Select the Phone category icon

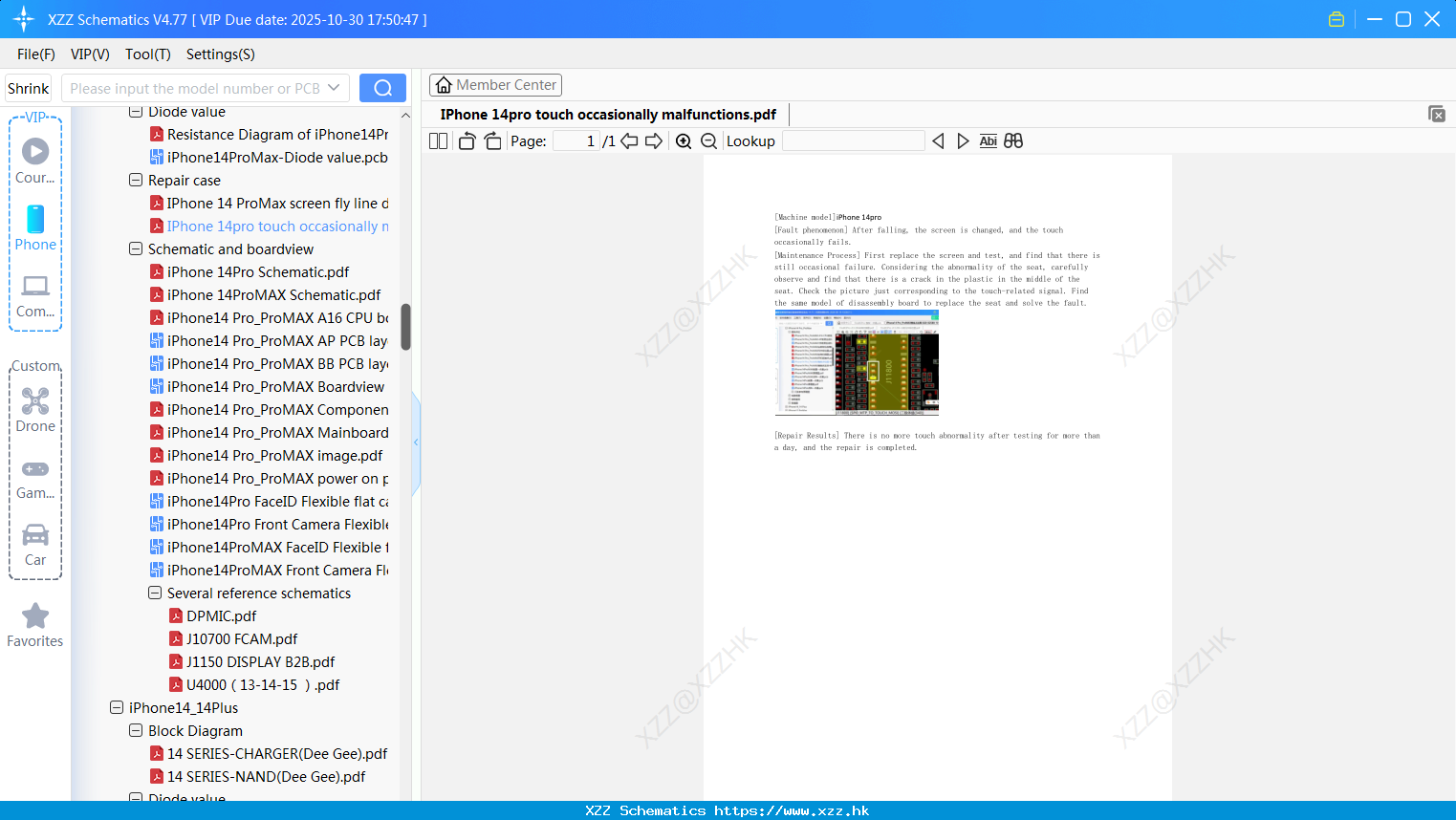point(35,219)
